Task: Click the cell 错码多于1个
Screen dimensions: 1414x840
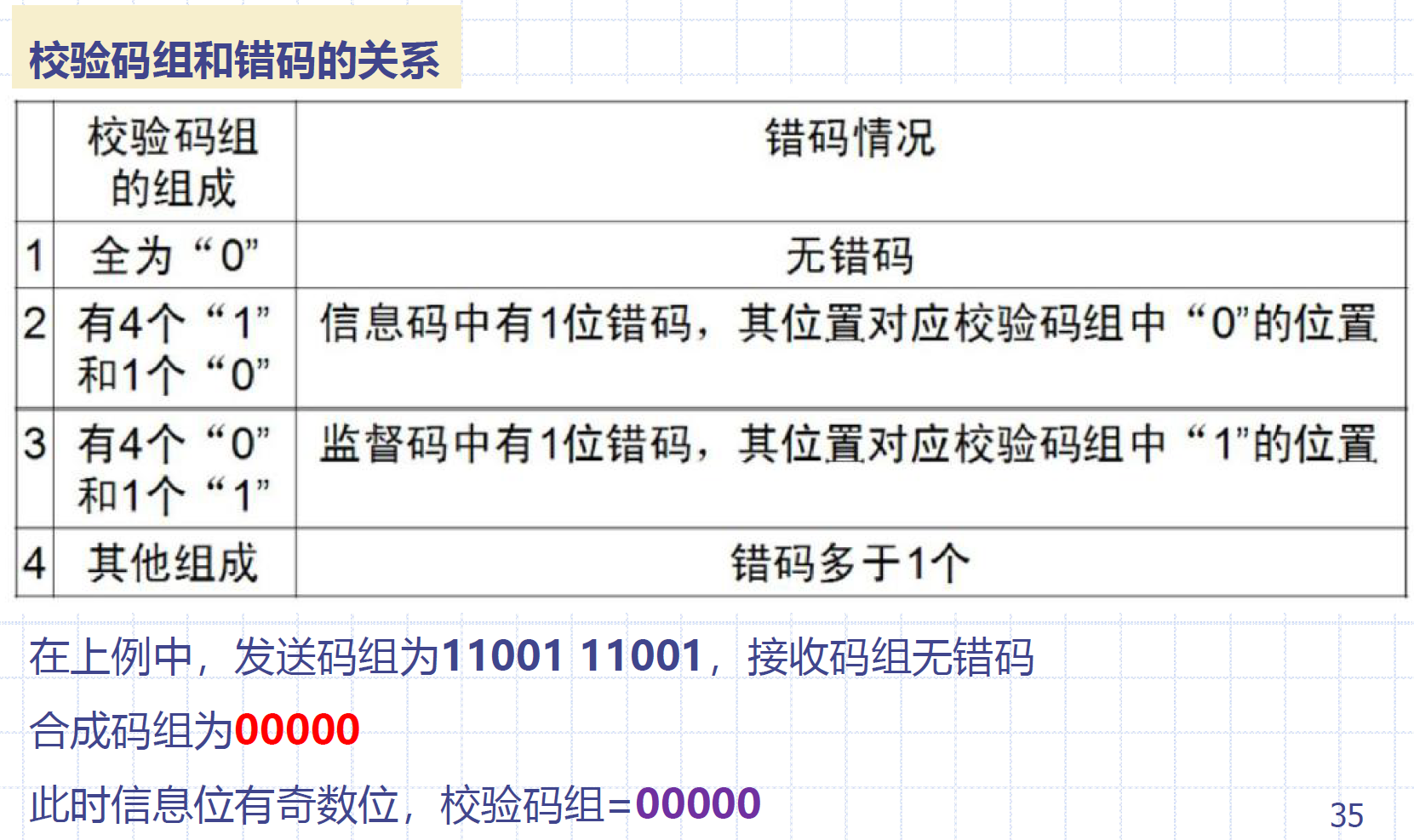Action: [850, 563]
